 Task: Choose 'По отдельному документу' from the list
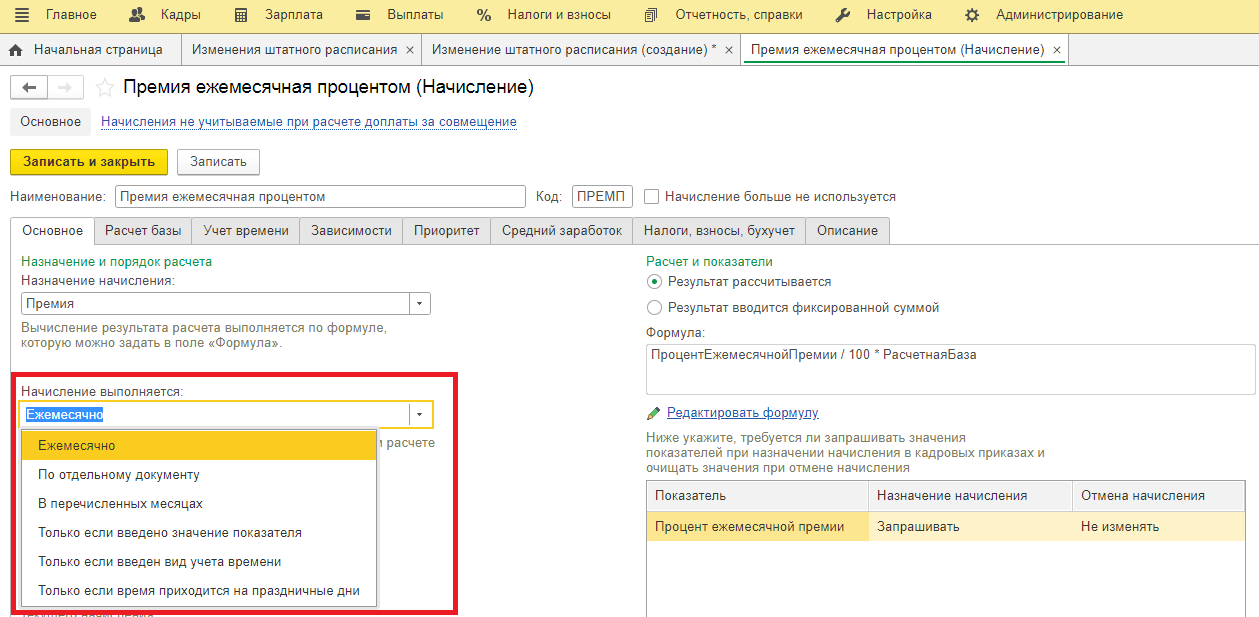[119, 475]
